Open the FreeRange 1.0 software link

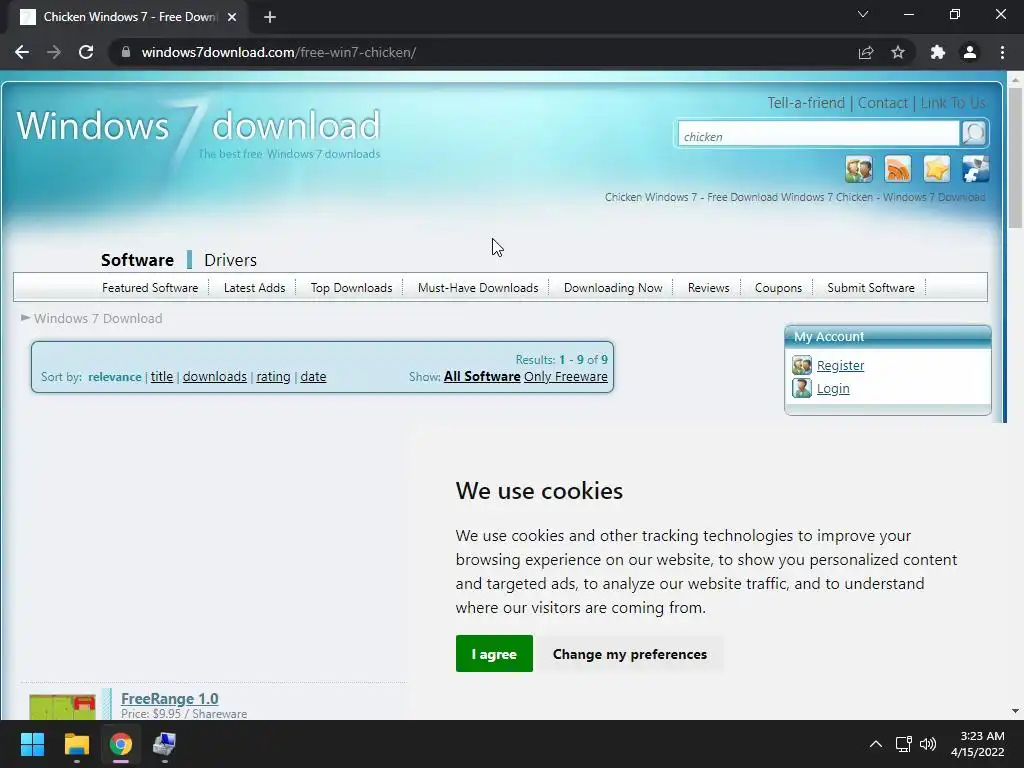point(170,699)
